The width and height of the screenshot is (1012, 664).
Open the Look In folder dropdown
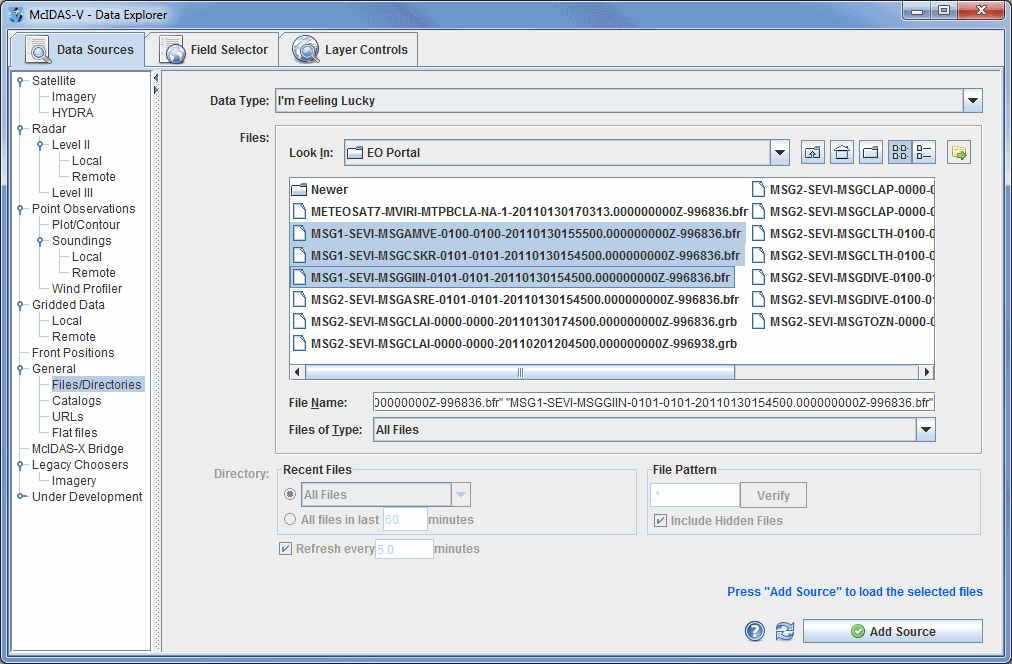(780, 153)
